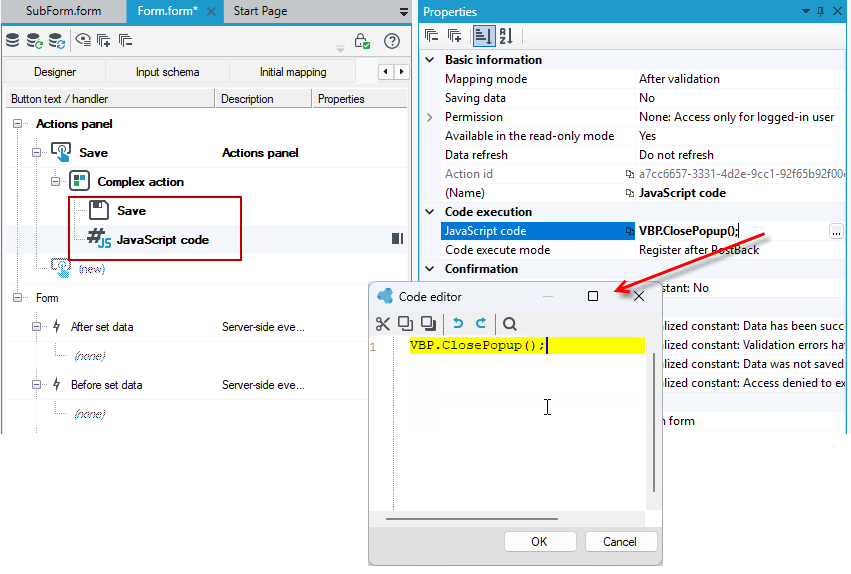Collapse the Confirmation category
The image size is (851, 574).
pyautogui.click(x=430, y=269)
